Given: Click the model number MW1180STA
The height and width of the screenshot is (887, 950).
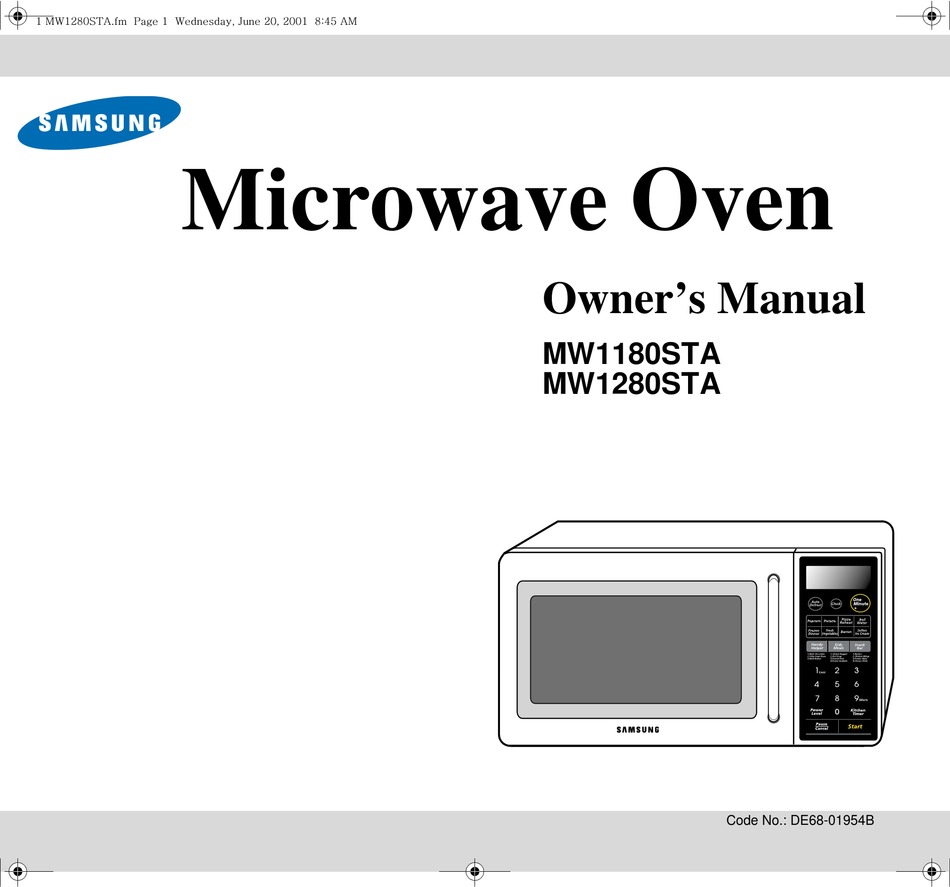Looking at the screenshot, I should [631, 354].
